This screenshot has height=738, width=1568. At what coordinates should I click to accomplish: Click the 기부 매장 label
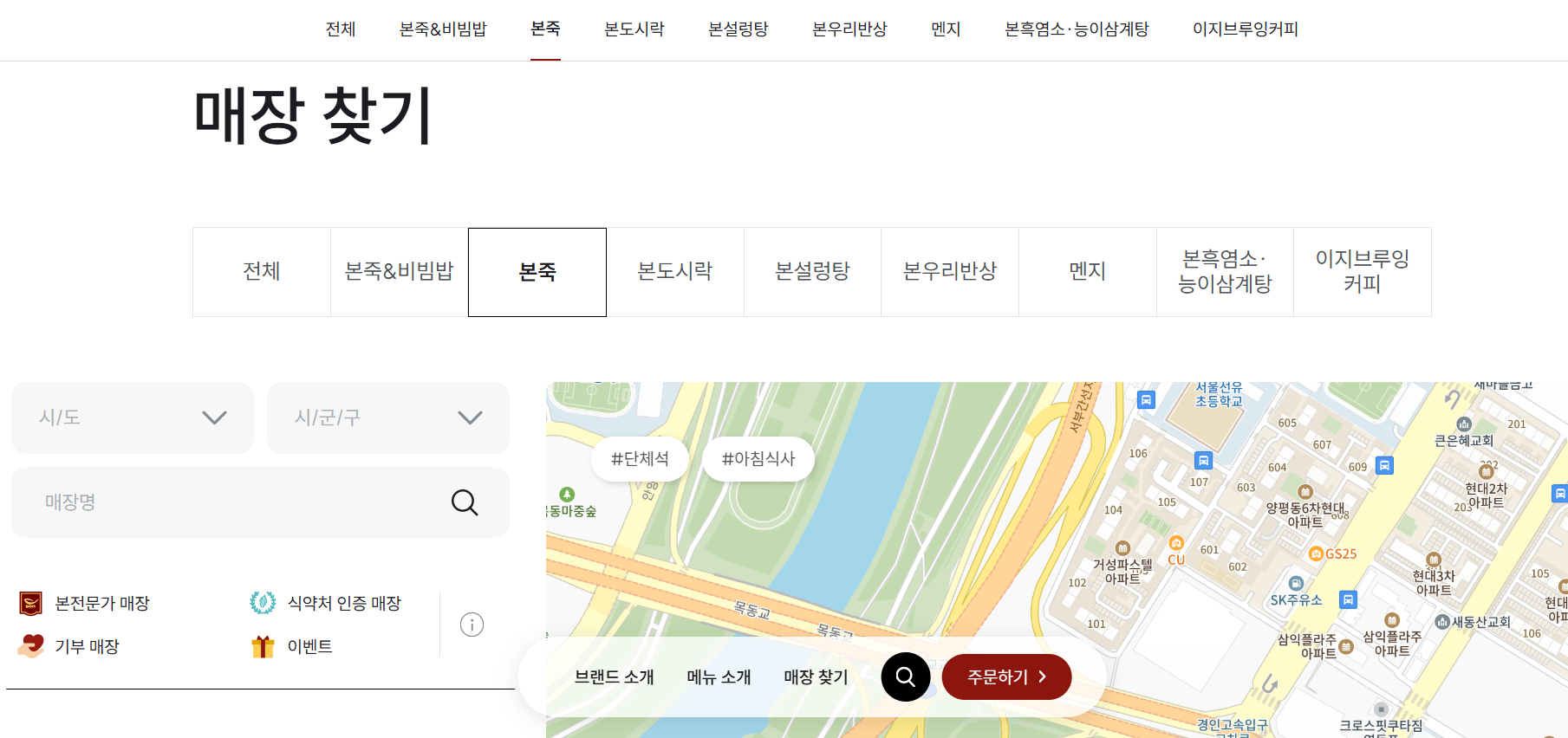(x=87, y=646)
